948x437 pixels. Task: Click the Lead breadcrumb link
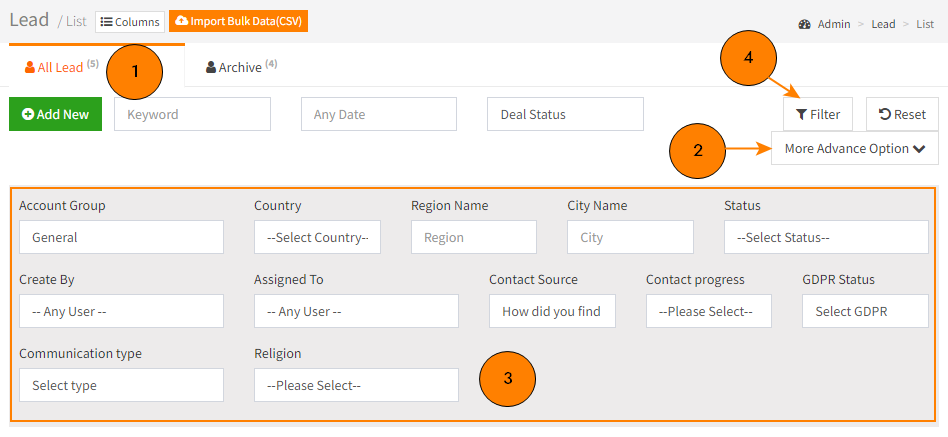(883, 24)
